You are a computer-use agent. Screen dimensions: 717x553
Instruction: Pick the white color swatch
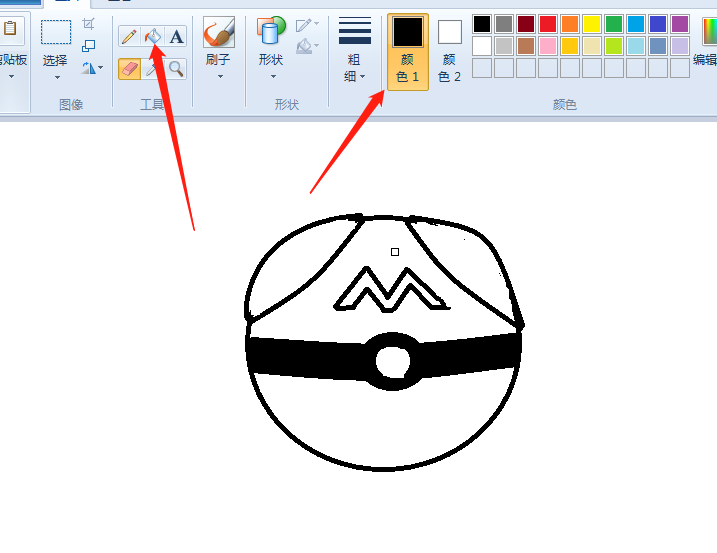tap(482, 46)
